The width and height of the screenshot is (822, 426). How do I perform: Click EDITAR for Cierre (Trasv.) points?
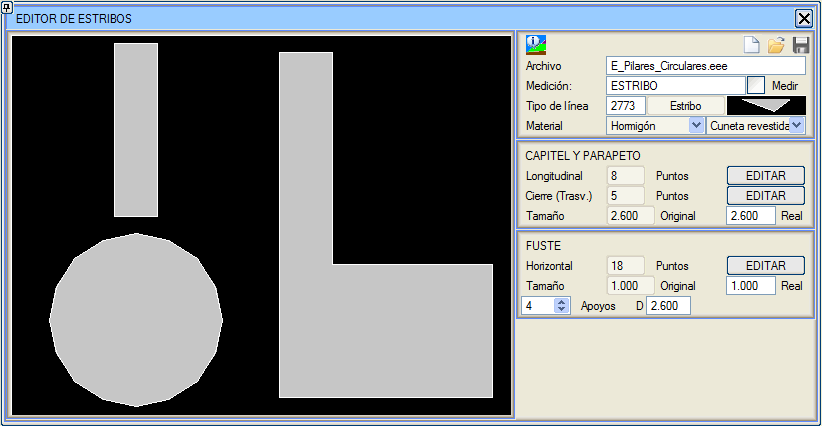tap(765, 195)
